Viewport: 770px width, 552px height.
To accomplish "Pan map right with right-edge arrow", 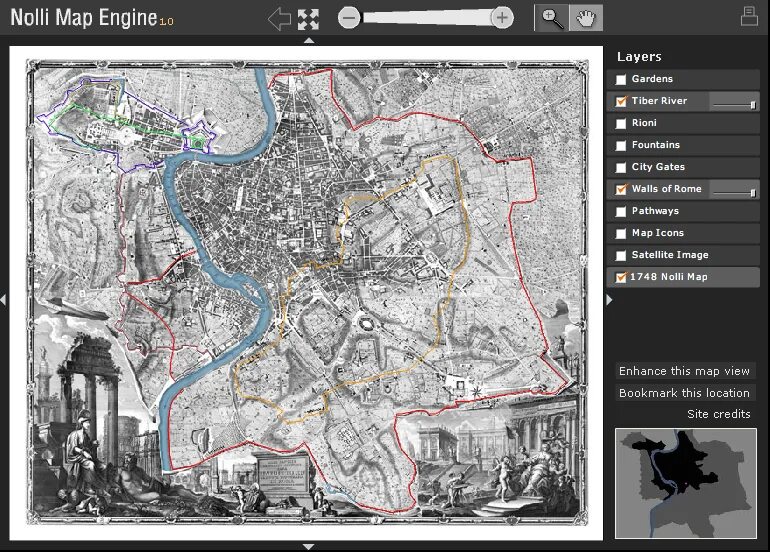I will [x=609, y=299].
